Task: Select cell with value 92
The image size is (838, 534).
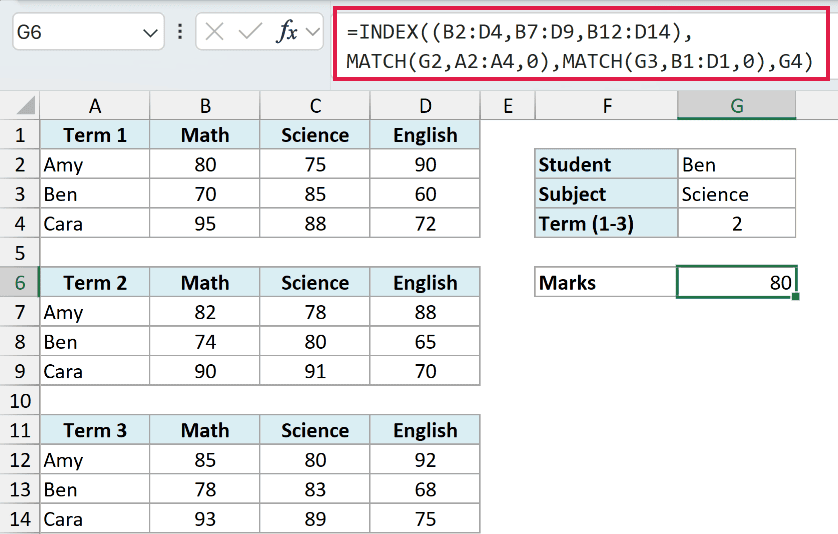Action: point(425,460)
